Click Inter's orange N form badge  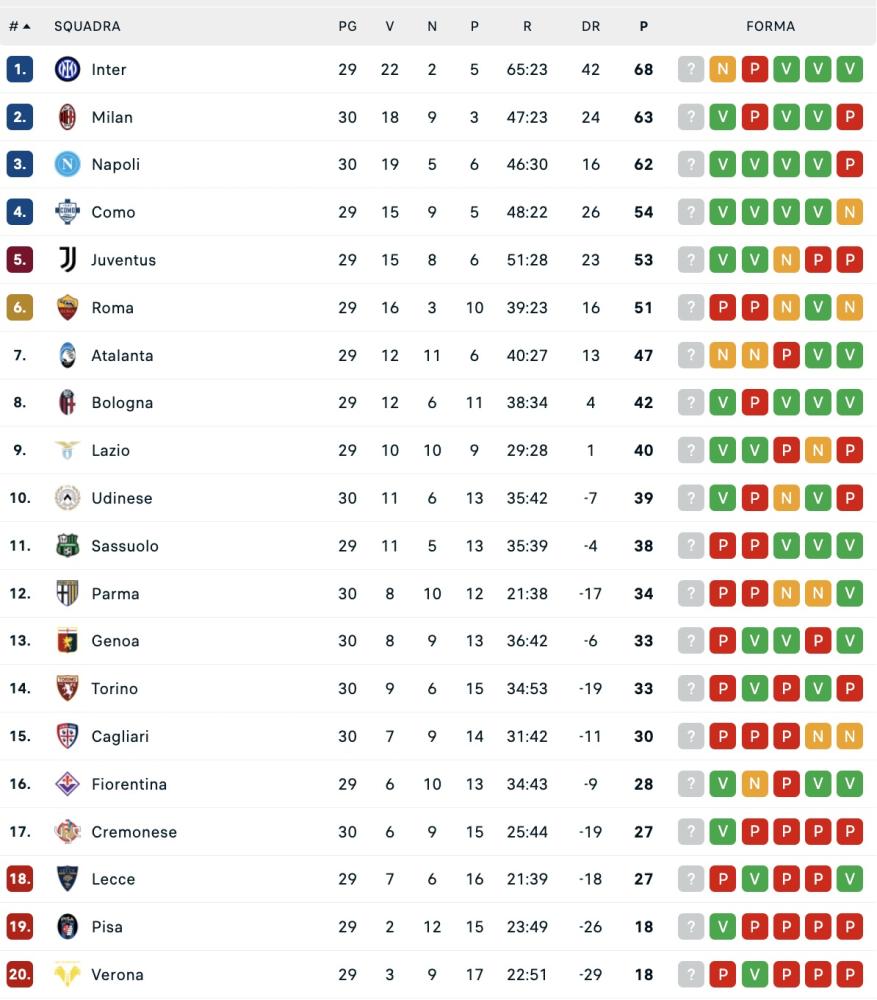(722, 69)
